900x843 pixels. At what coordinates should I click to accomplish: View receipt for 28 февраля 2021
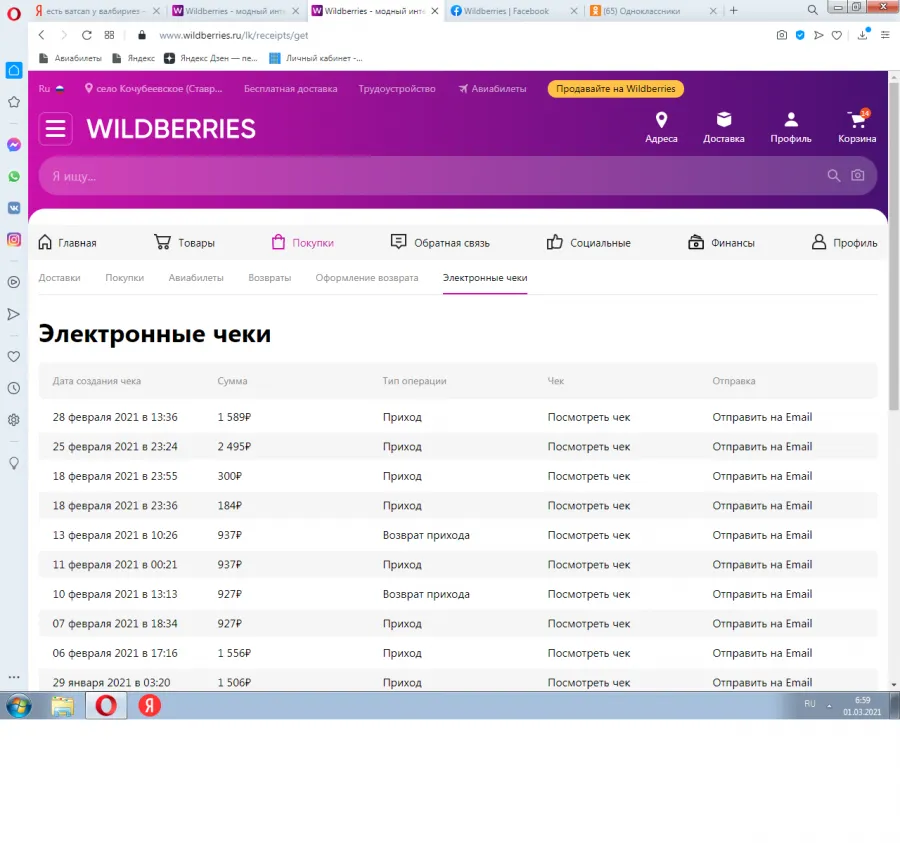pyautogui.click(x=589, y=417)
